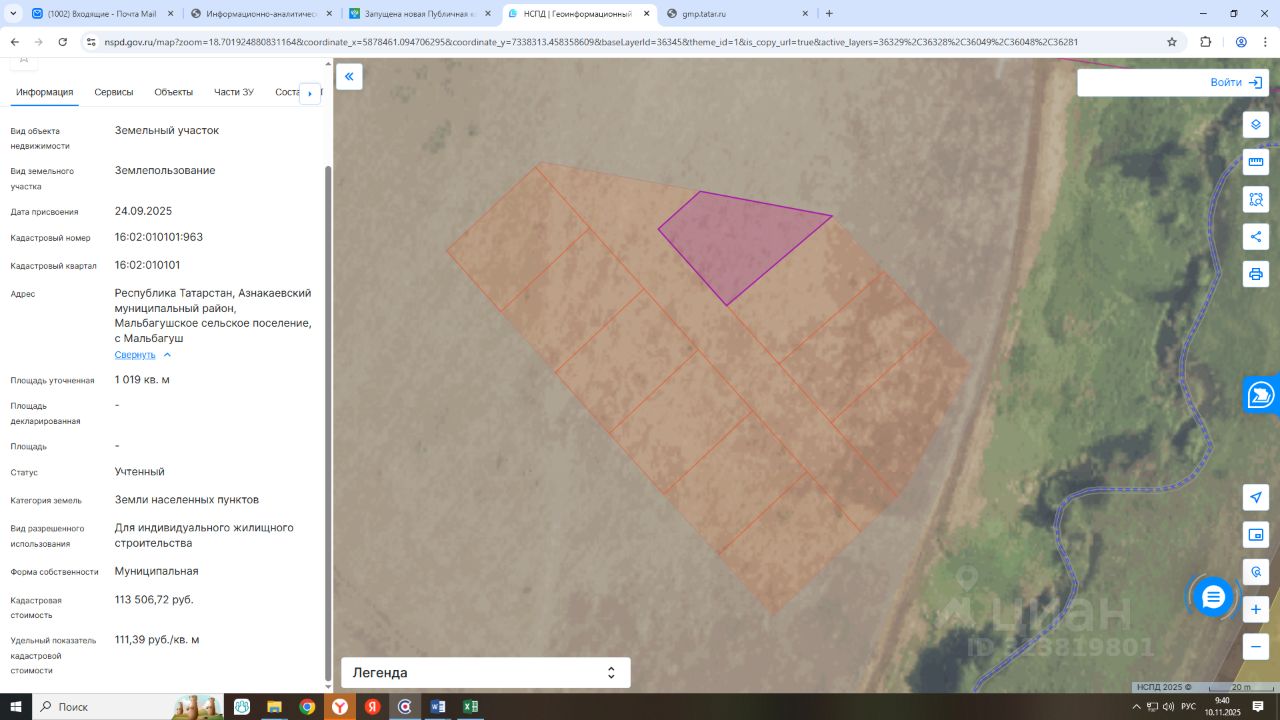The width and height of the screenshot is (1280, 720).
Task: Click the target location search tool
Action: click(1256, 572)
